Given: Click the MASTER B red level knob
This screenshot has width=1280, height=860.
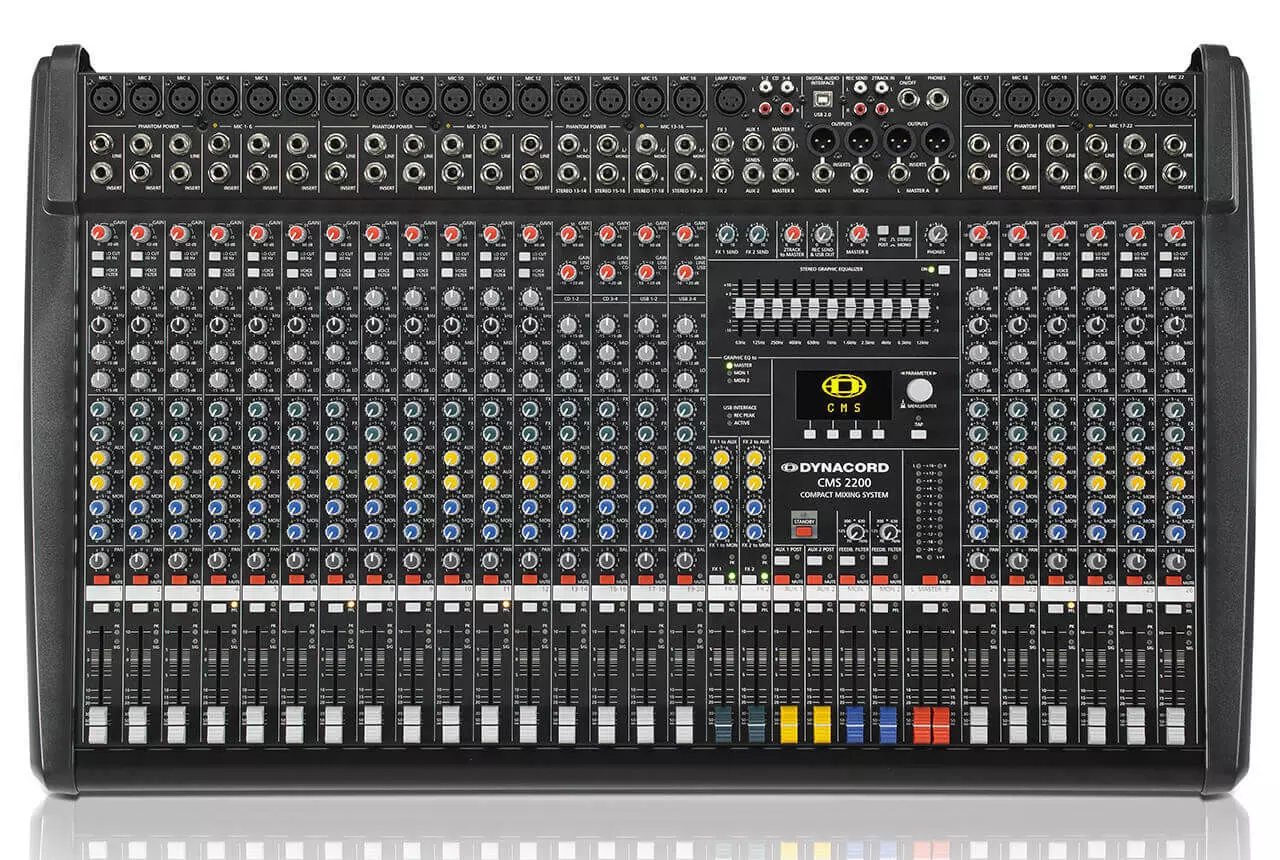Looking at the screenshot, I should coord(857,233).
